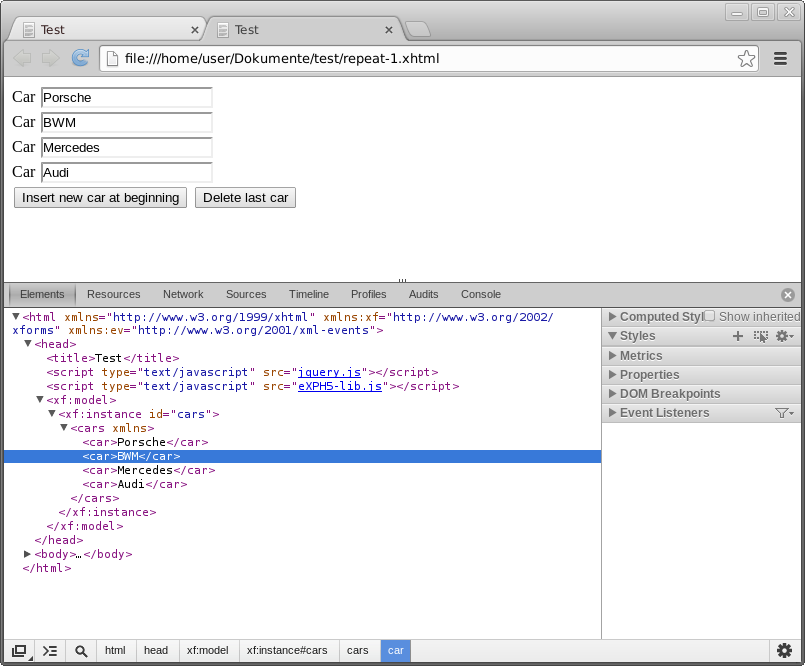This screenshot has width=805, height=666.
Task: Open the Audits tab
Action: tap(424, 294)
